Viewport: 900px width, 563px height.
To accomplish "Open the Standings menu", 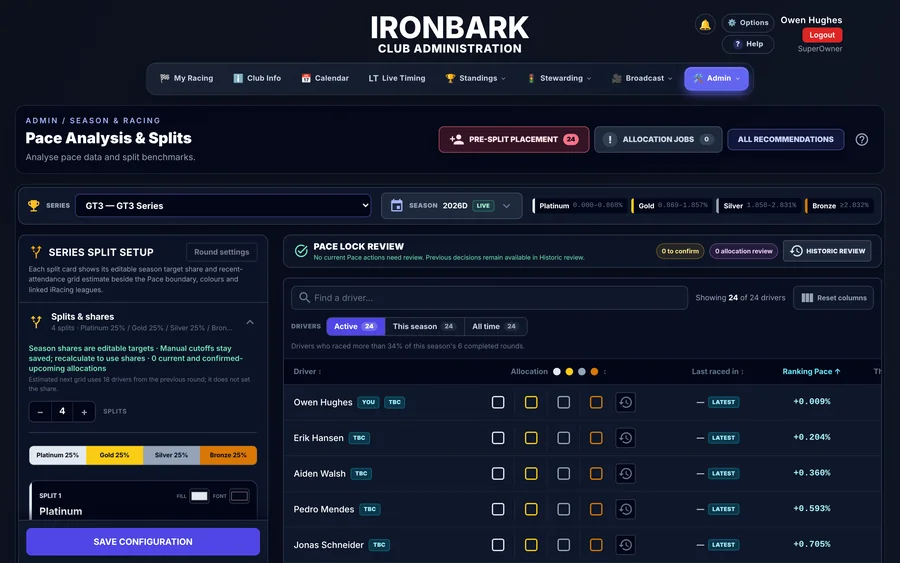I will coord(476,79).
